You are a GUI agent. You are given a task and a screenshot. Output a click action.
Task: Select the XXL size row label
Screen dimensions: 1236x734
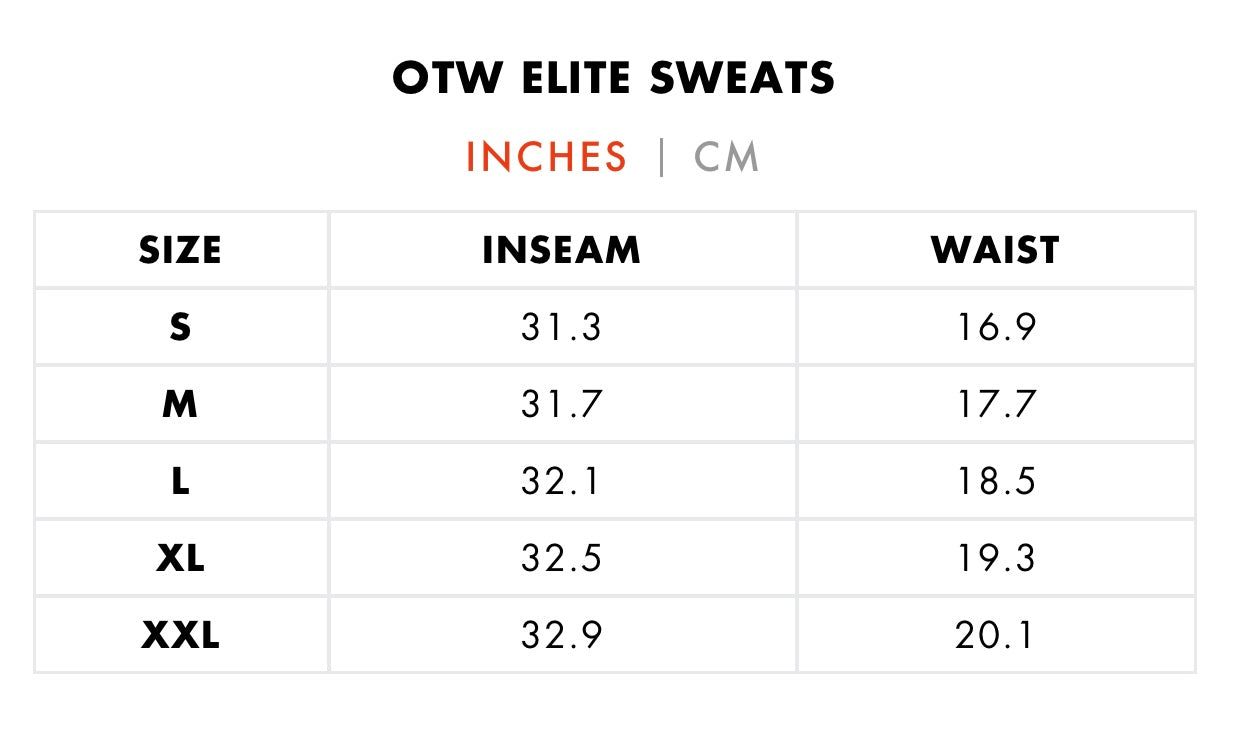(180, 635)
